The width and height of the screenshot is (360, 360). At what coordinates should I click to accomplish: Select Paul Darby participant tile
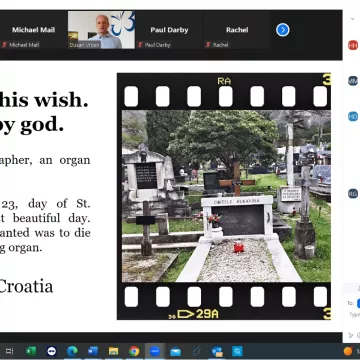169,30
